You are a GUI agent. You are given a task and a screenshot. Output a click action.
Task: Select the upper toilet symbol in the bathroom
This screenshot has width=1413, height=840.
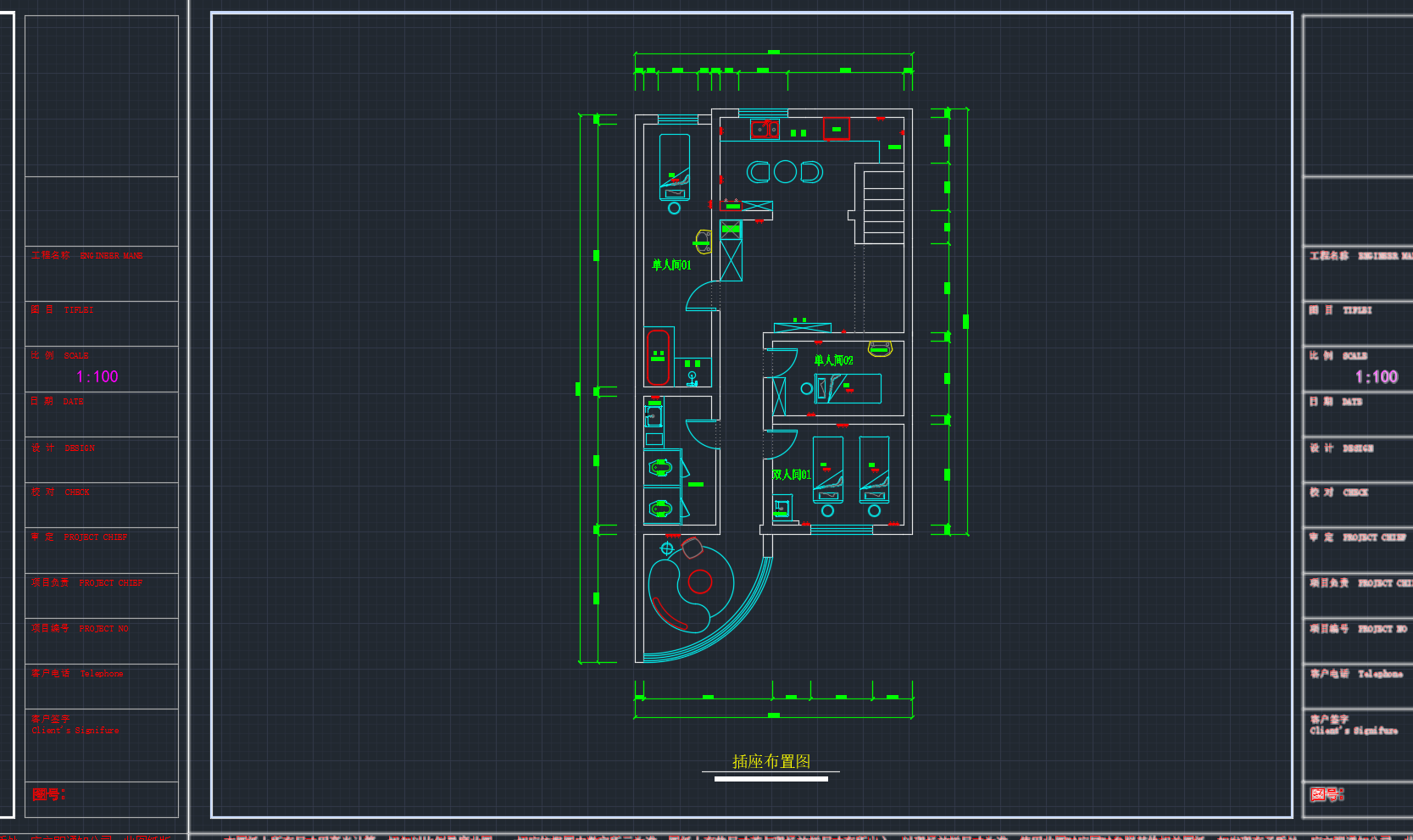[x=660, y=468]
